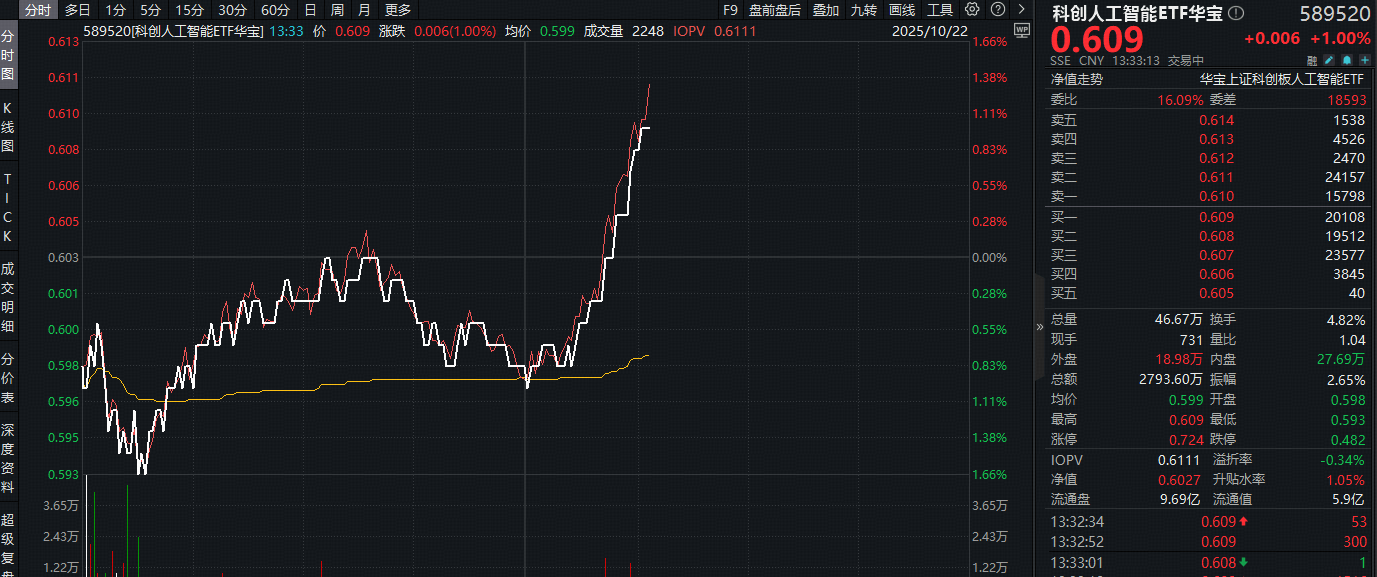Open the price alert bell icon
Viewport: 1377px width, 577px height.
[x=1347, y=60]
